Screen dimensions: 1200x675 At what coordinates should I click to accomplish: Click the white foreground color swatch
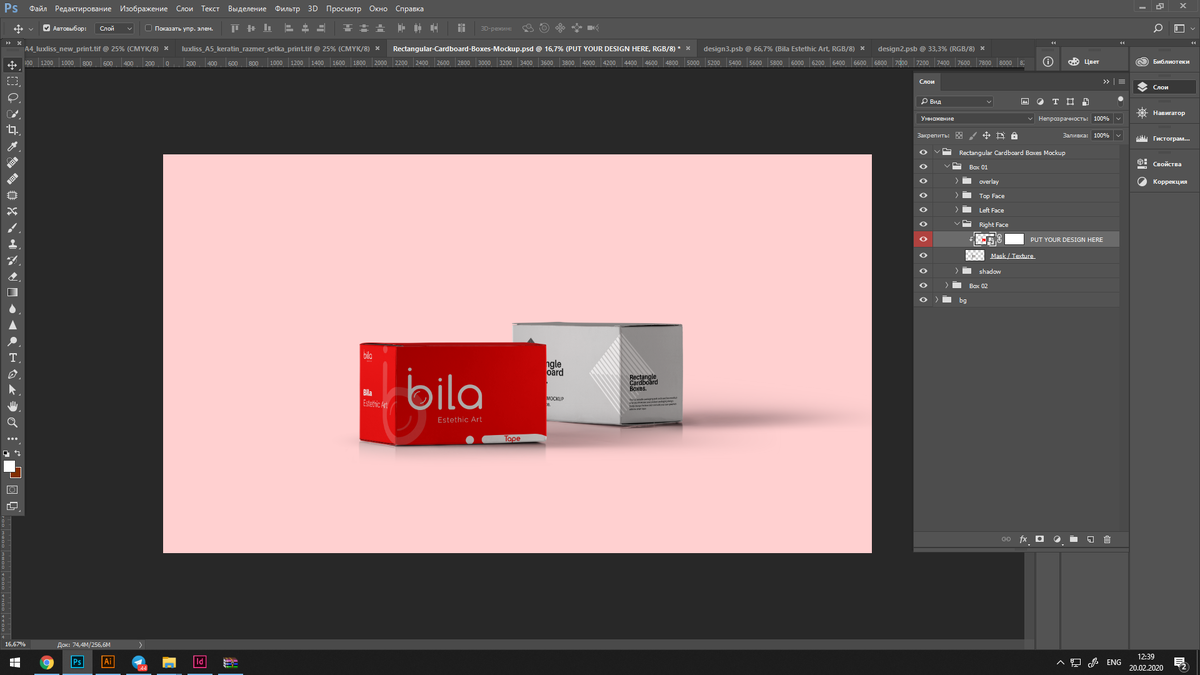tap(9, 466)
